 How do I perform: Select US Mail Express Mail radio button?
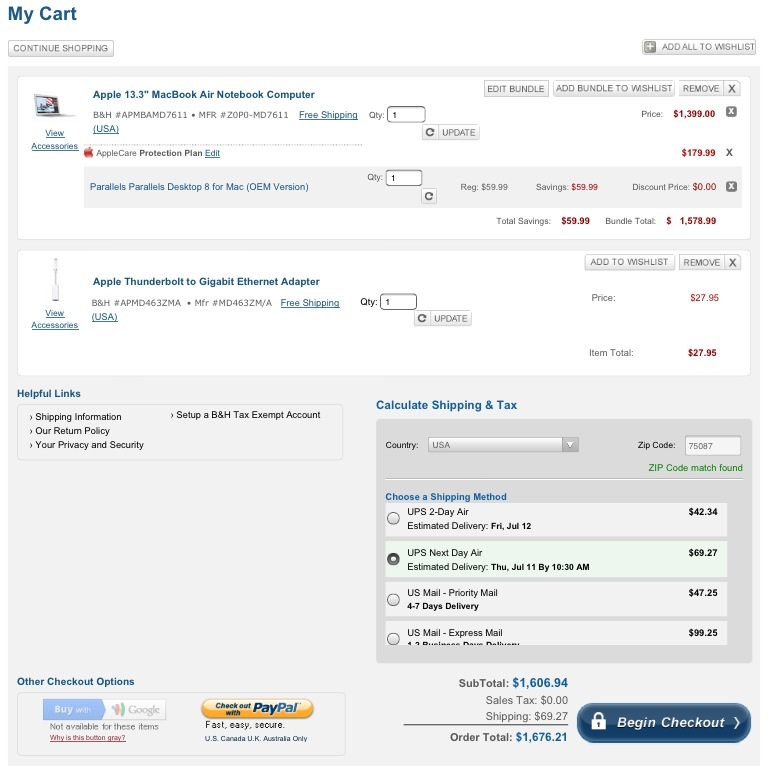click(x=393, y=638)
